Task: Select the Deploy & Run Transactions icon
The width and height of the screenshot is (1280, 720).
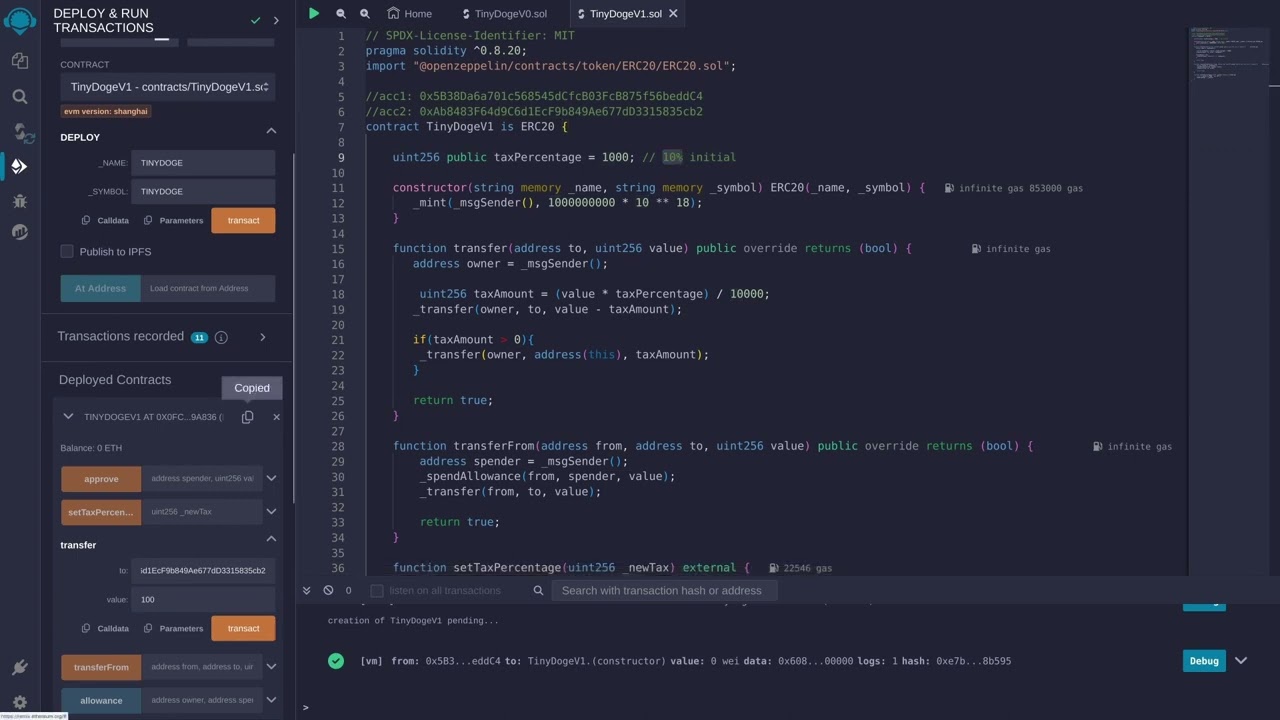Action: coord(19,166)
